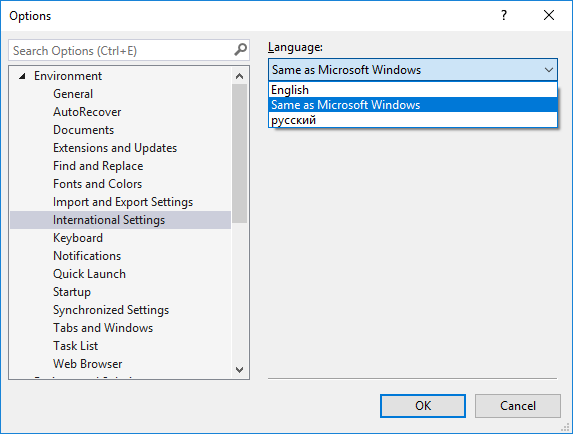Click the dialog resize grip corner
The width and height of the screenshot is (573, 434).
coord(565,427)
